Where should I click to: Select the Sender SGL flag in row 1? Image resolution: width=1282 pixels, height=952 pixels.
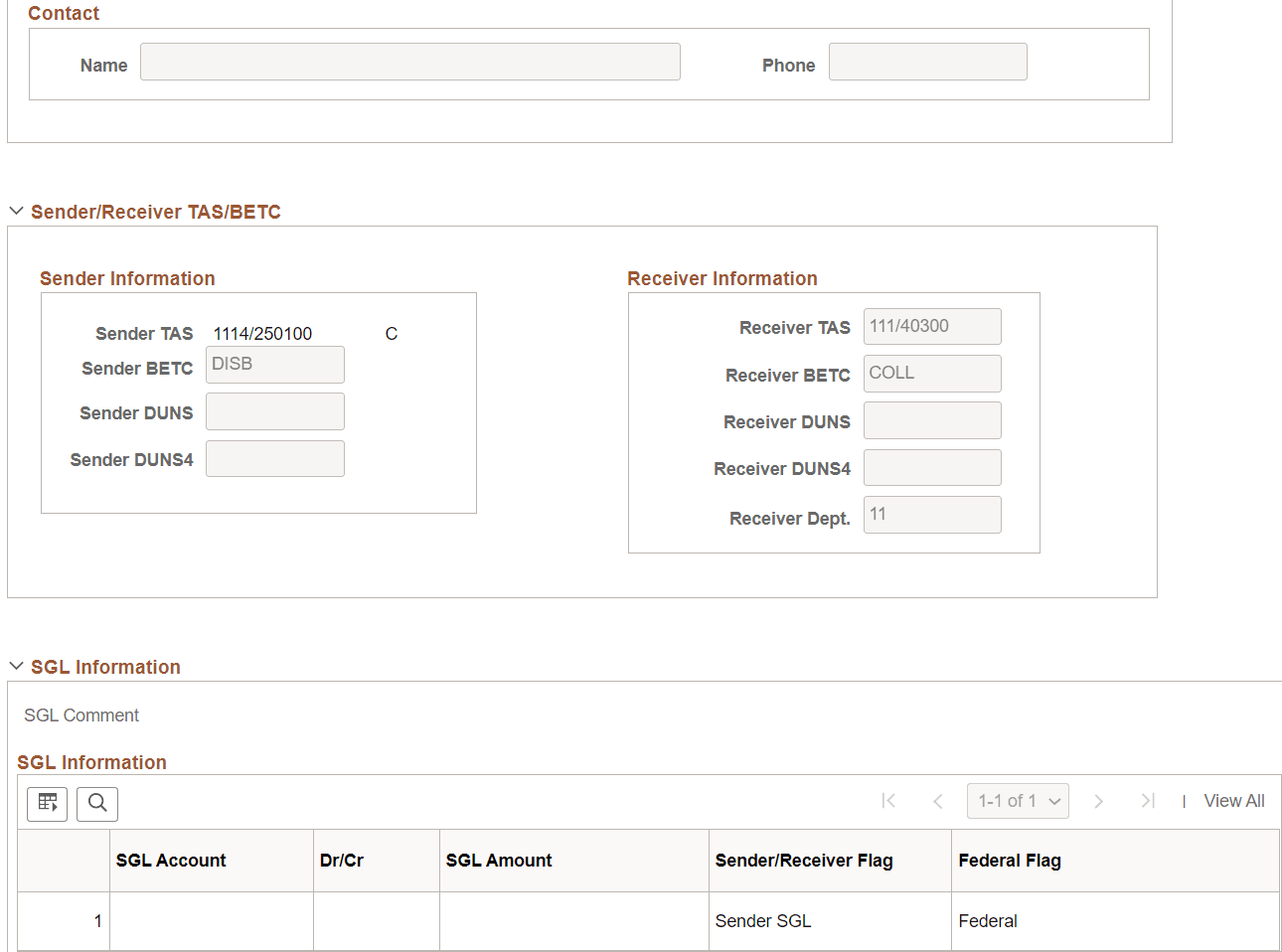pyautogui.click(x=763, y=920)
